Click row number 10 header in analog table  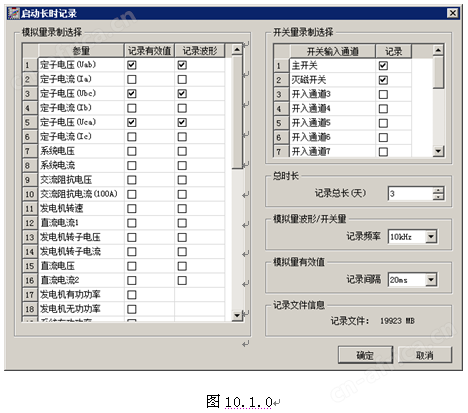point(30,194)
